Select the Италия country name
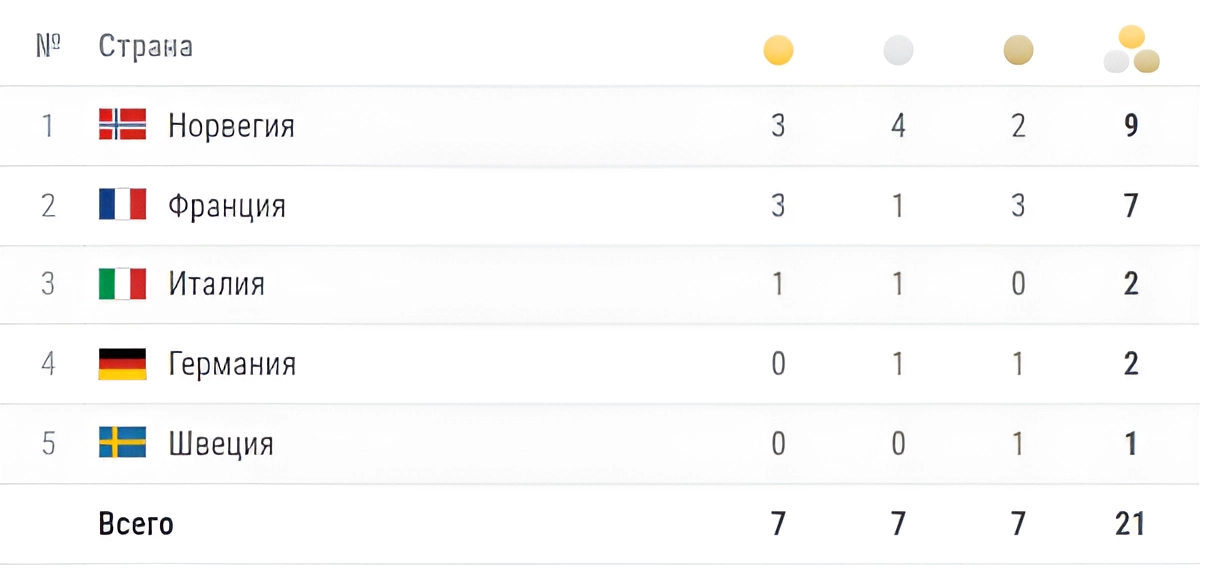Screen dimensions: 1220x576 click(216, 284)
